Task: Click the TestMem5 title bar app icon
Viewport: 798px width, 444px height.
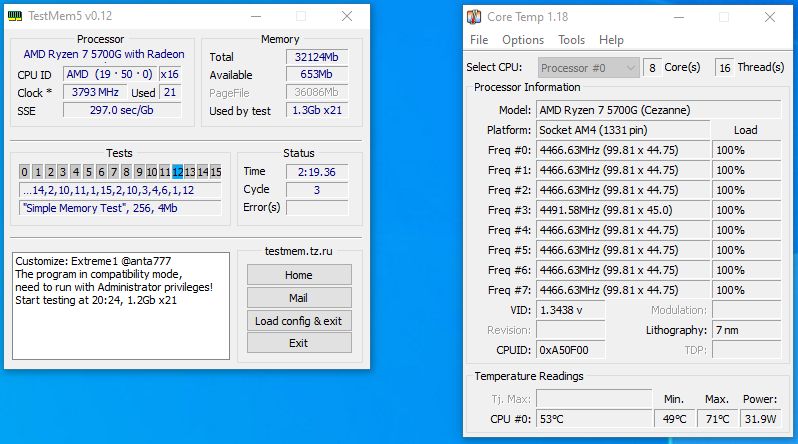Action: click(x=16, y=17)
